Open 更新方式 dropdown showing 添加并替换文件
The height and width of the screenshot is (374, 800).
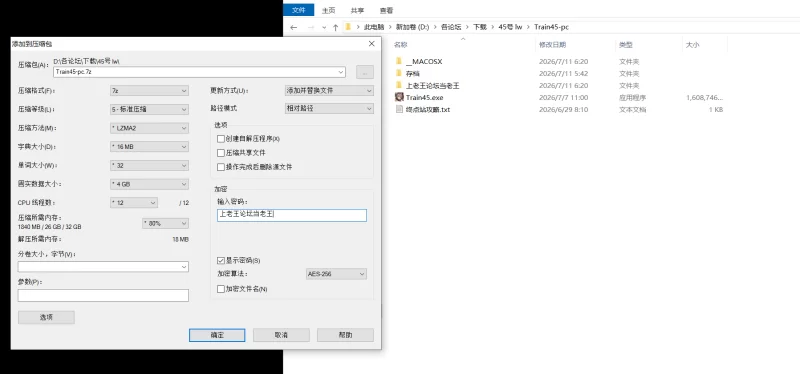coord(329,90)
